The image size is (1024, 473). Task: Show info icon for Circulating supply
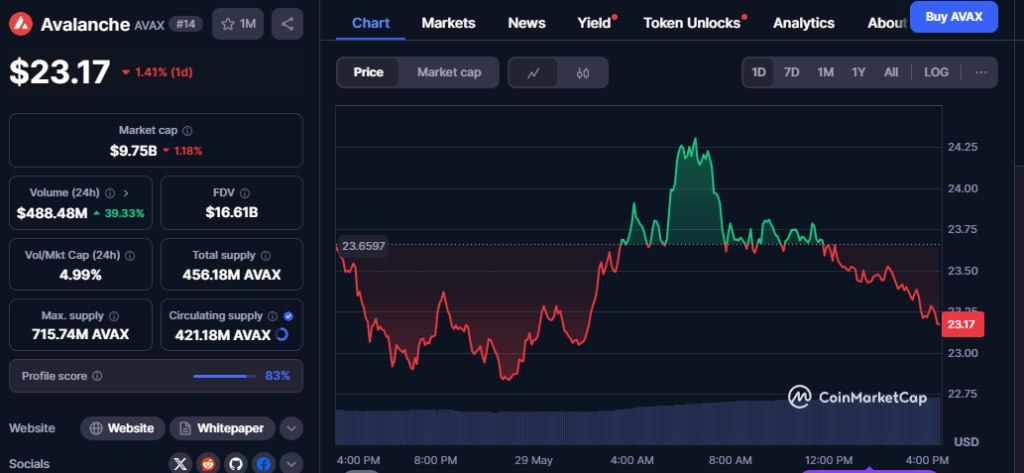[273, 316]
